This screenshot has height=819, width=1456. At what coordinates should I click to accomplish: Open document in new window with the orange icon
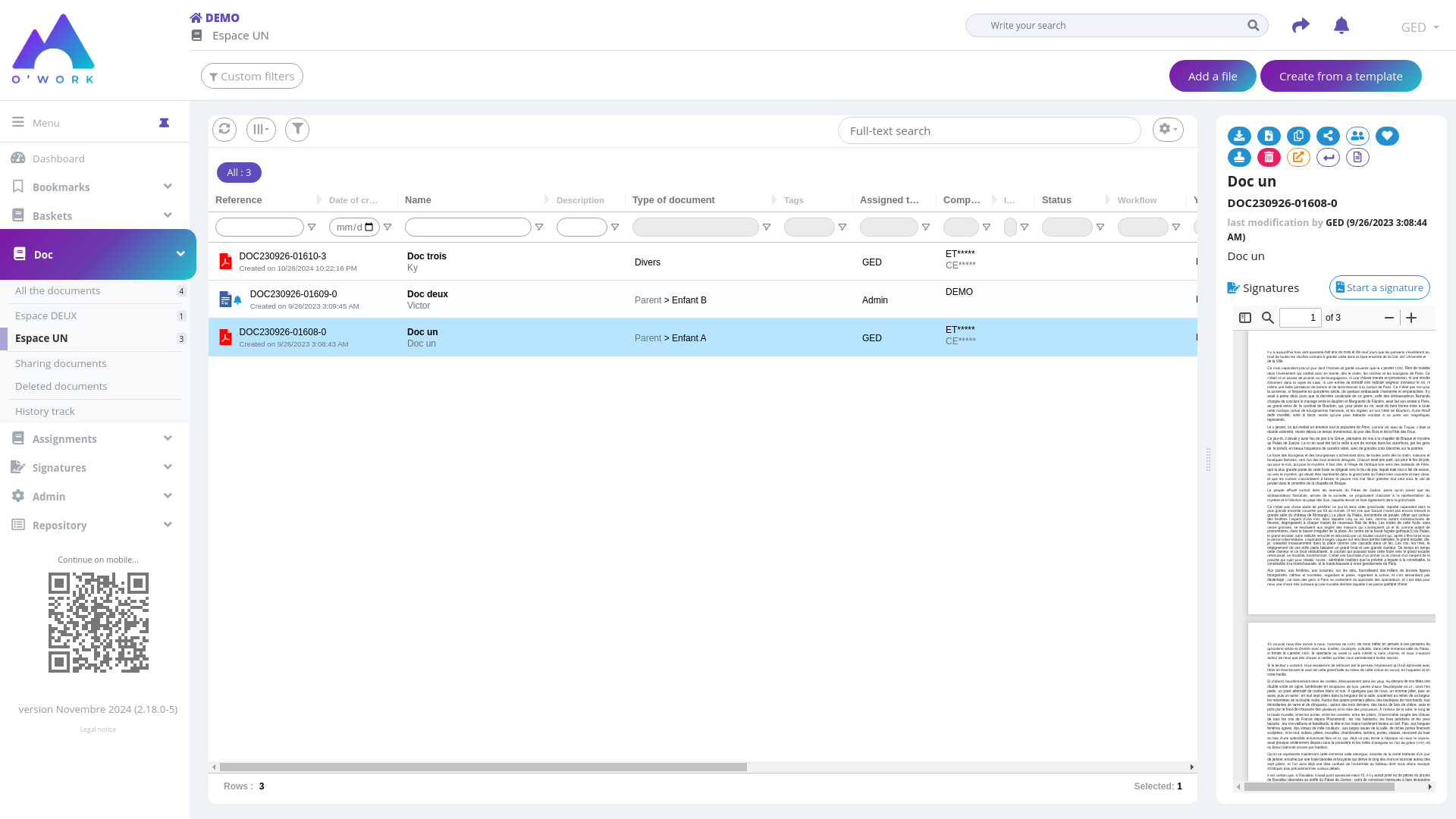1298,158
